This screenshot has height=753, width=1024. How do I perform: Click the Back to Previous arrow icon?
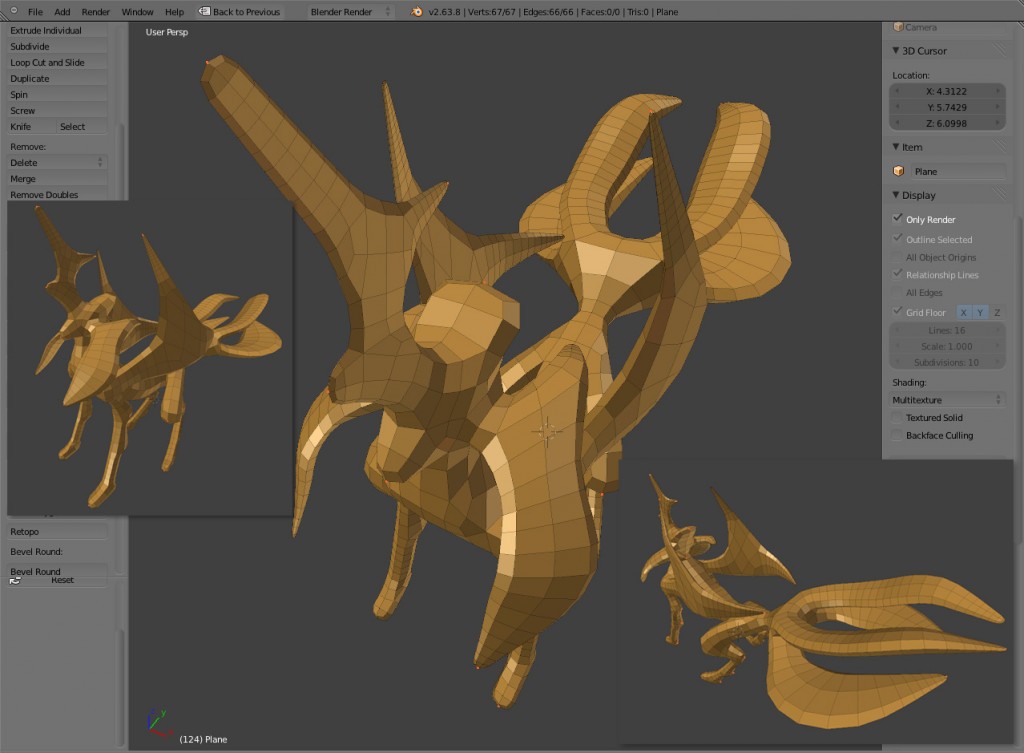(x=203, y=12)
